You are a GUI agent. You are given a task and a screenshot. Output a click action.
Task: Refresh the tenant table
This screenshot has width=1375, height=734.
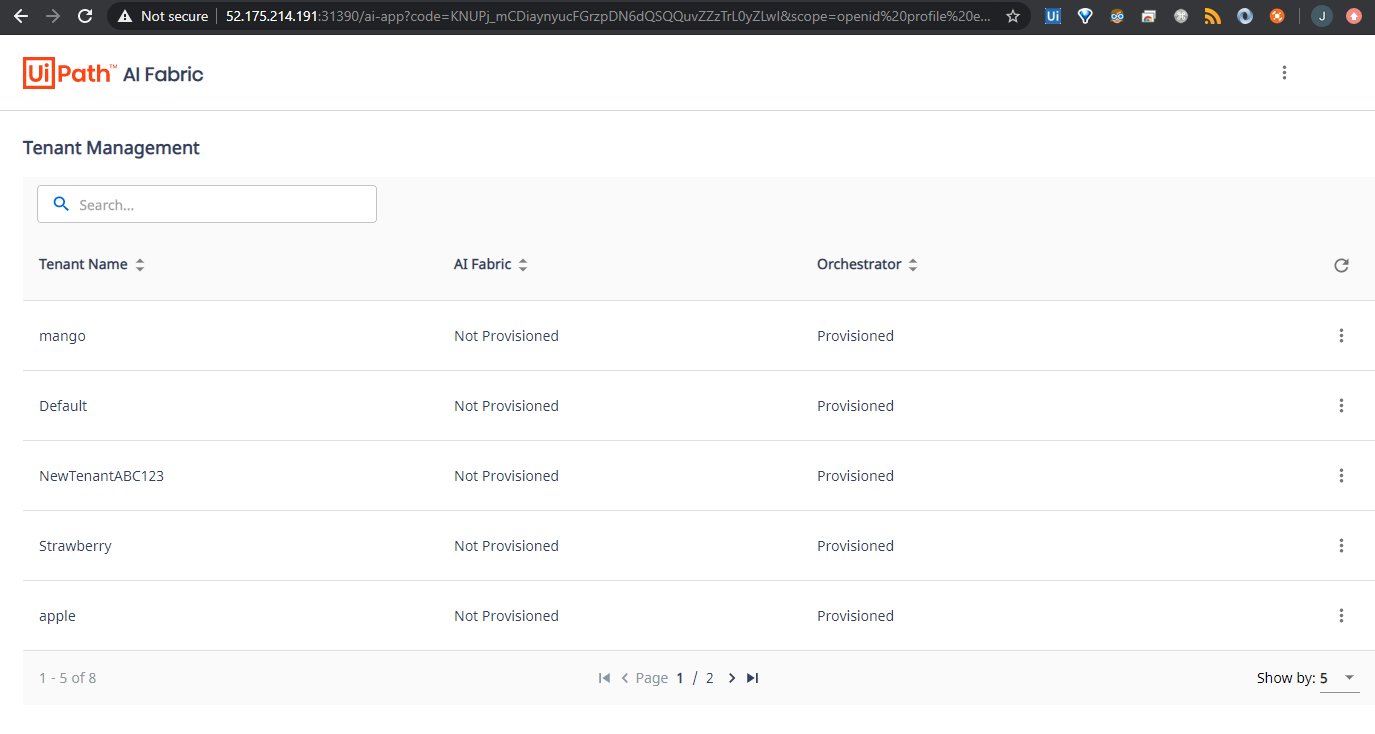(1341, 265)
